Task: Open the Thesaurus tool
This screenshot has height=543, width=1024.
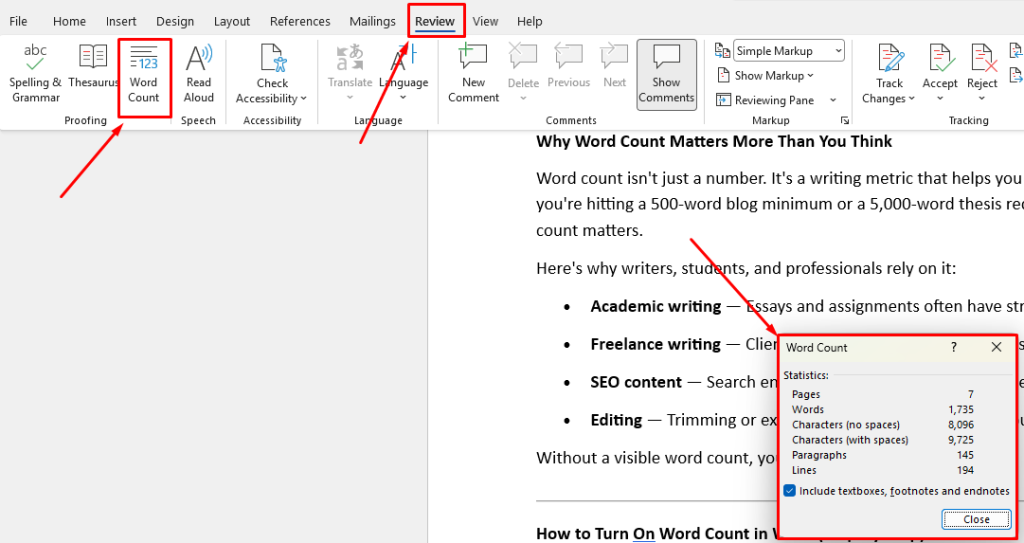Action: coord(93,66)
